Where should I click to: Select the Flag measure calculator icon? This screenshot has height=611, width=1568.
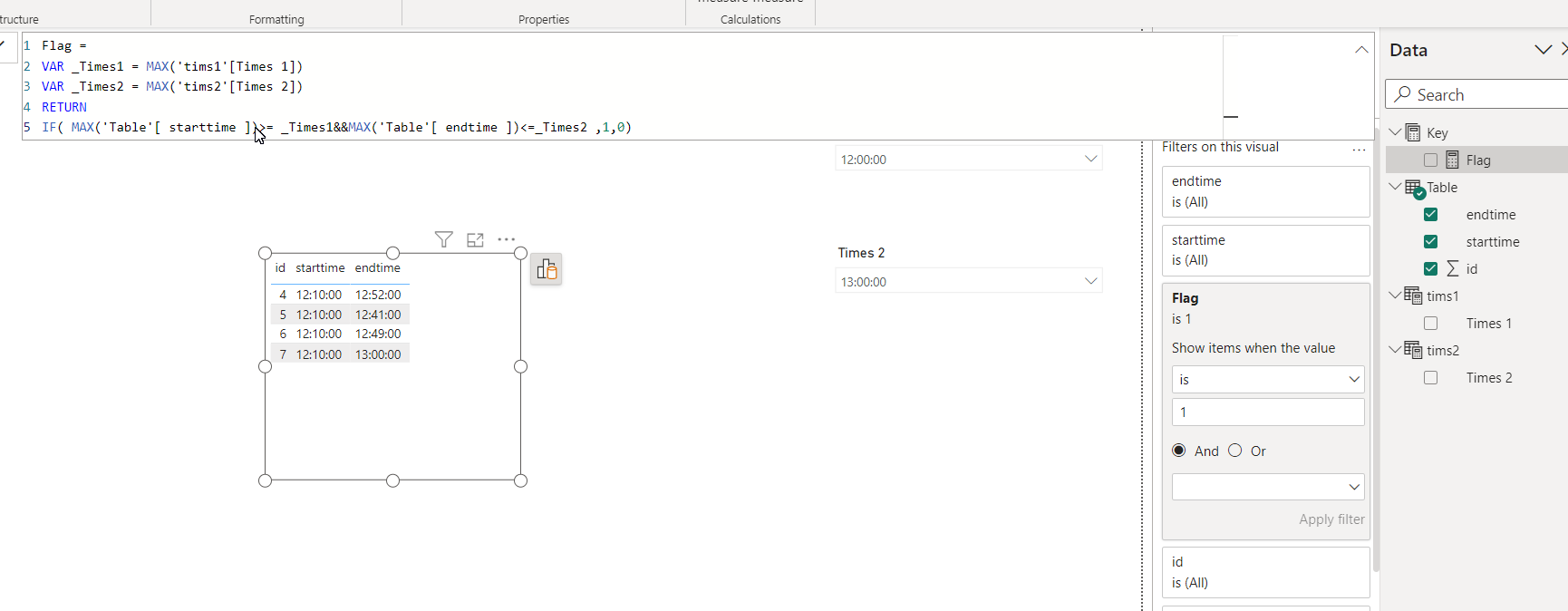click(1453, 160)
